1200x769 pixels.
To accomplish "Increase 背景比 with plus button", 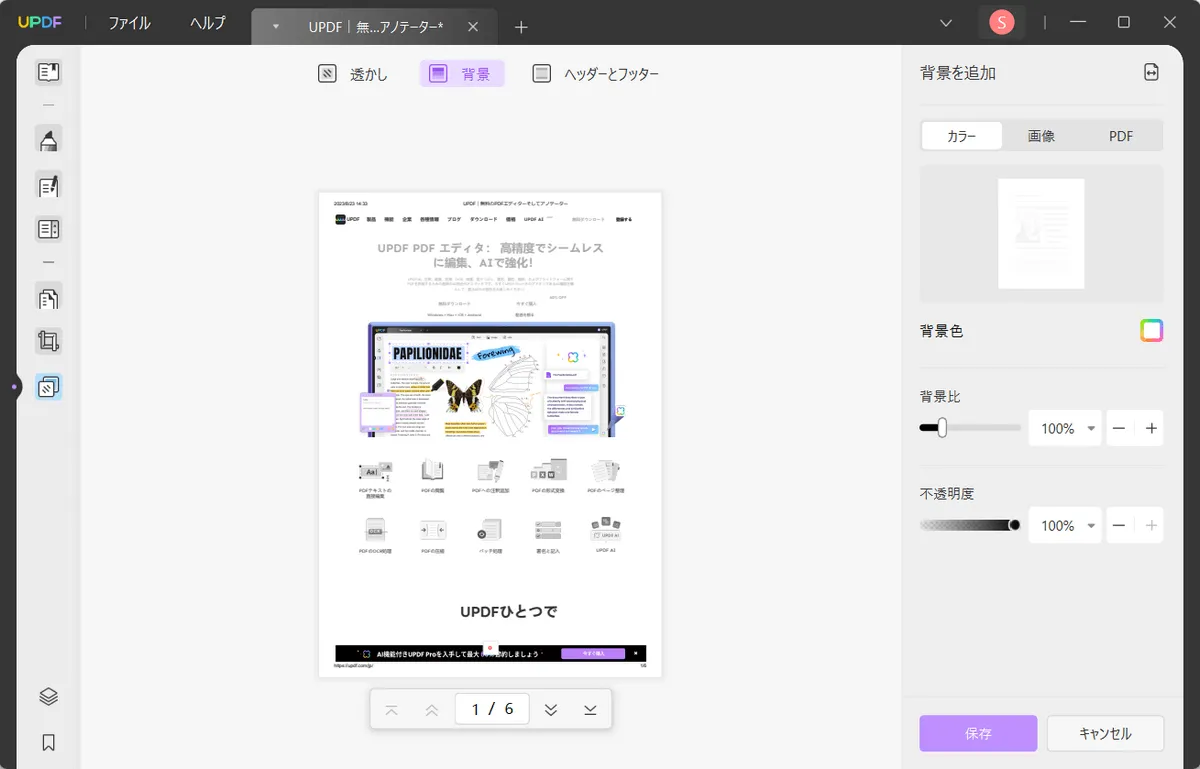I will (1151, 428).
